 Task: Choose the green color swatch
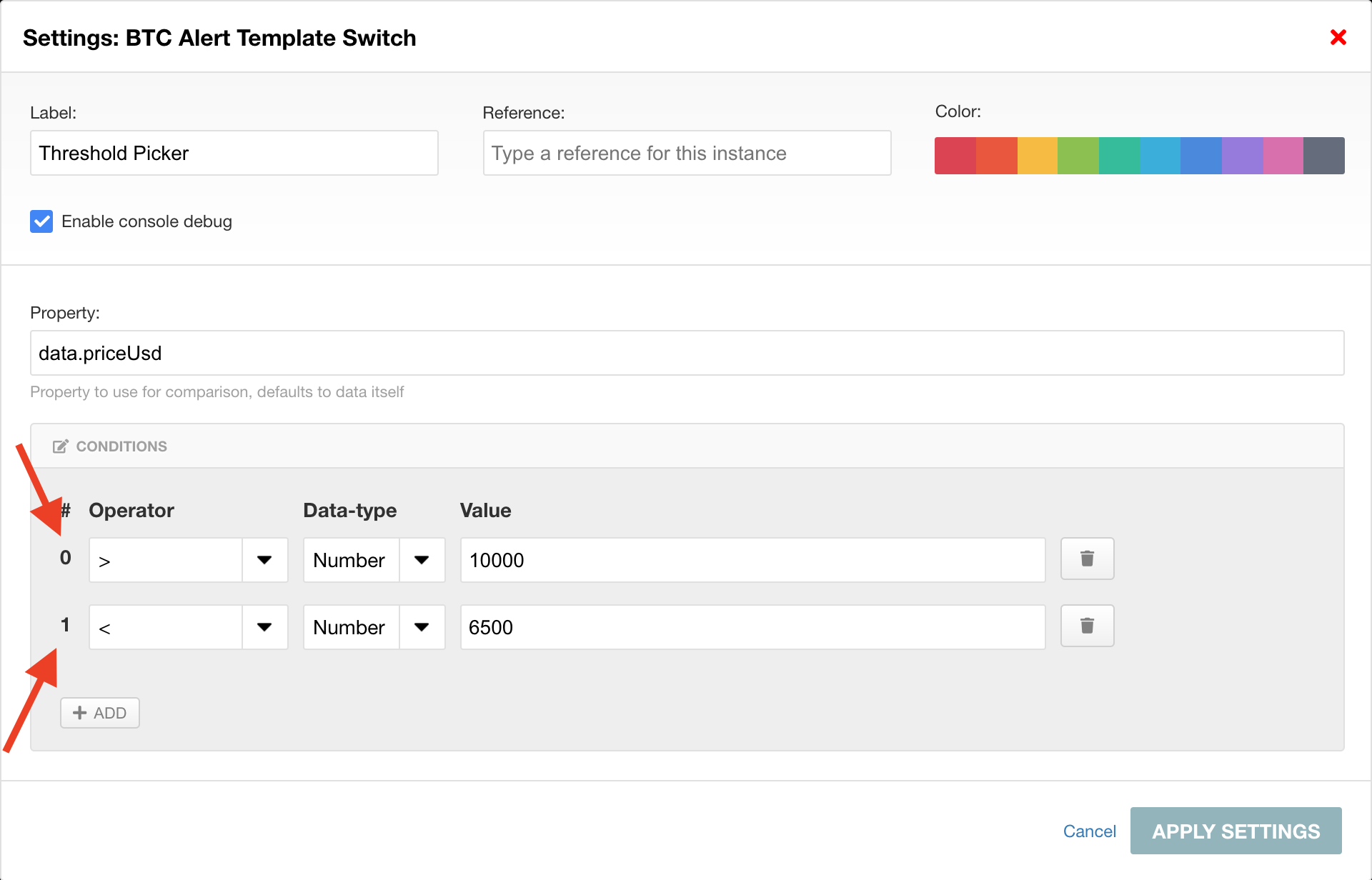click(1078, 156)
